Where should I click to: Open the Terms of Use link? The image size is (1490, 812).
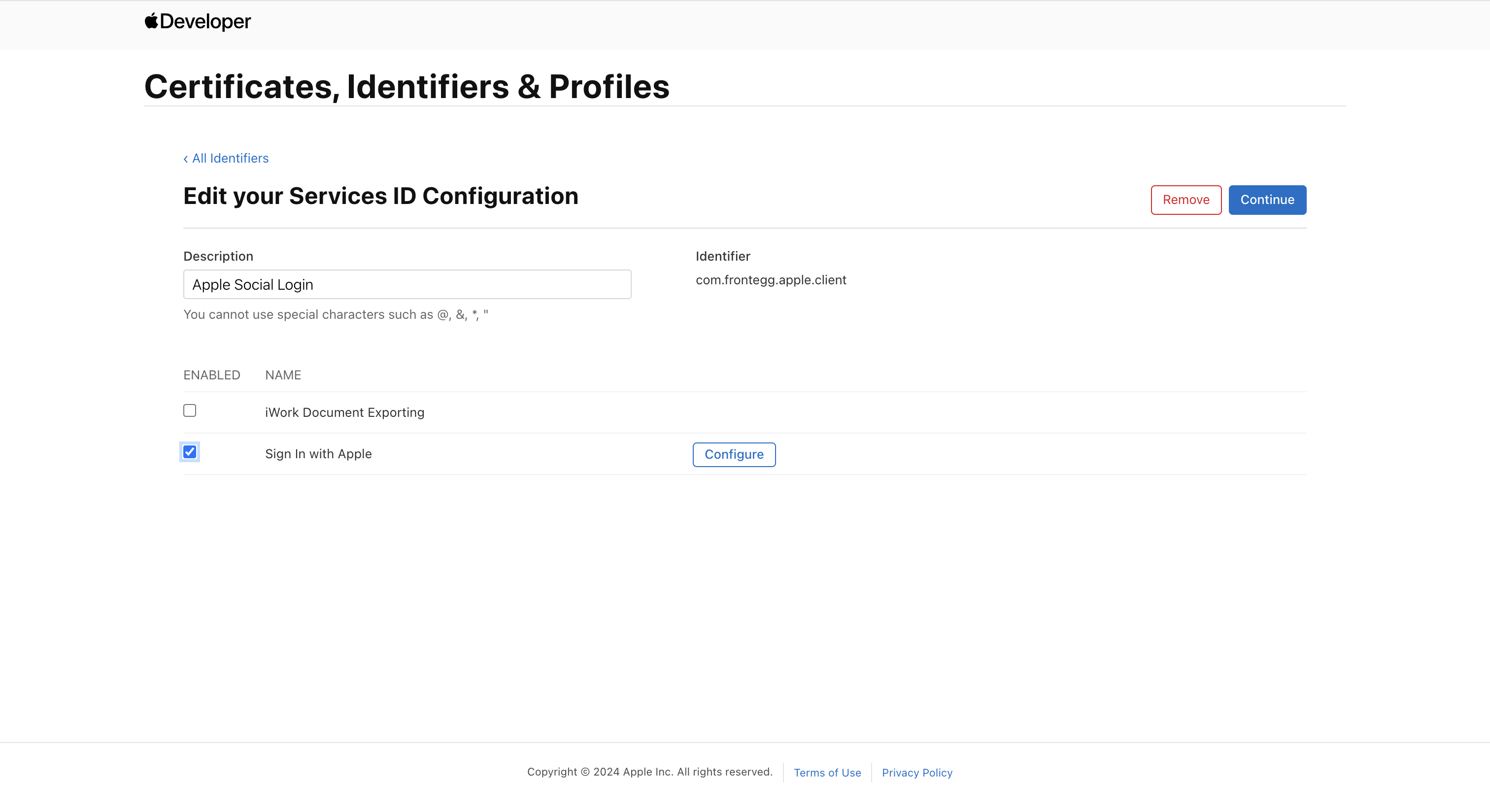click(x=827, y=773)
